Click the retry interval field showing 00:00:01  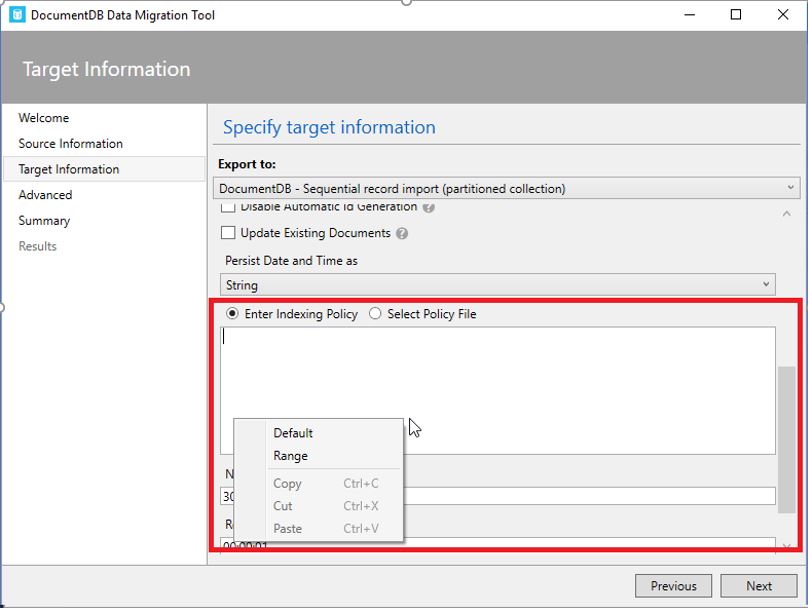coord(498,544)
